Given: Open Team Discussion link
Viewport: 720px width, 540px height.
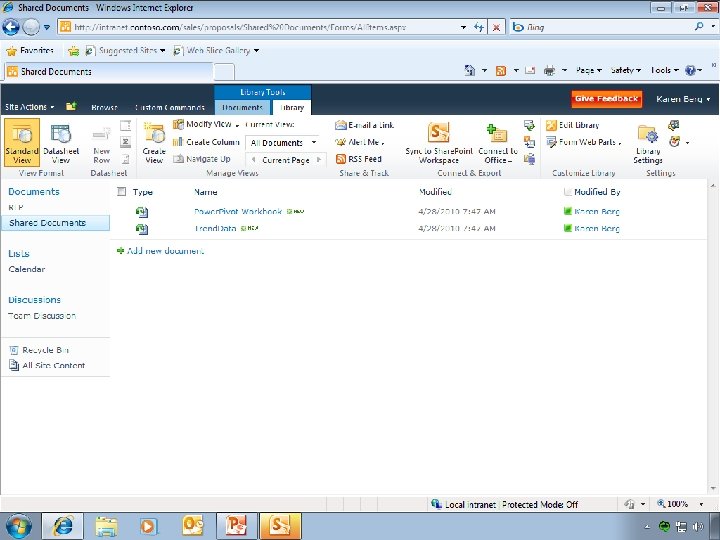Looking at the screenshot, I should pos(42,316).
